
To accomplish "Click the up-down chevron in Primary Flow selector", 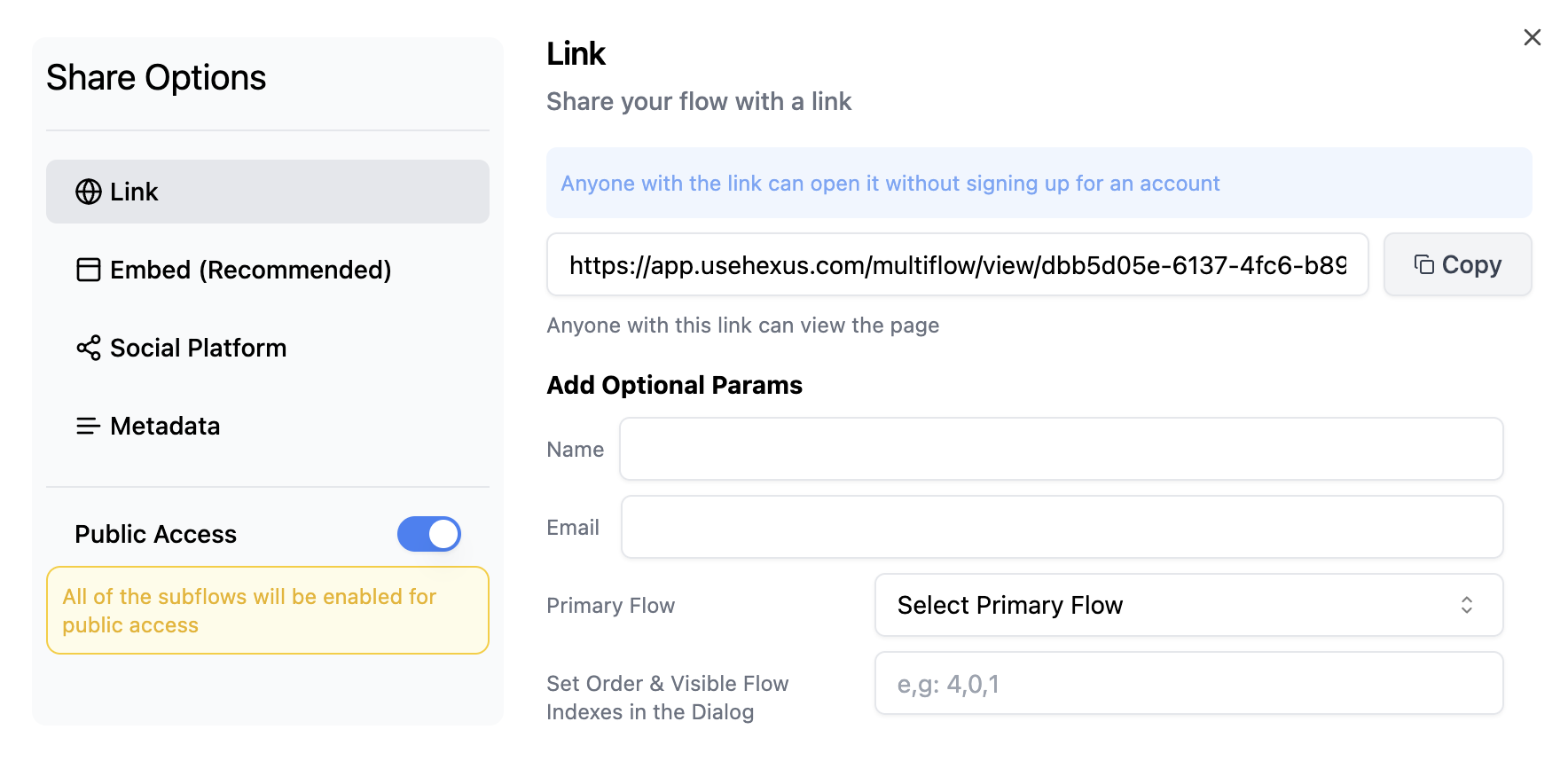I will pos(1467,605).
